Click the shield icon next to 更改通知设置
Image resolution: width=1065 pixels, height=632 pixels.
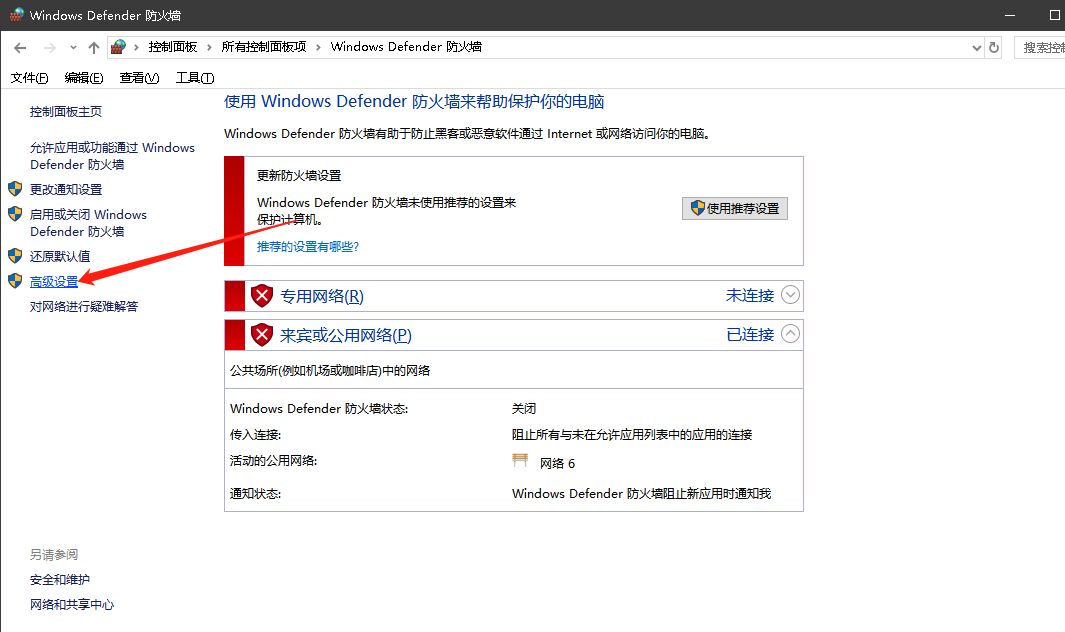tap(15, 189)
